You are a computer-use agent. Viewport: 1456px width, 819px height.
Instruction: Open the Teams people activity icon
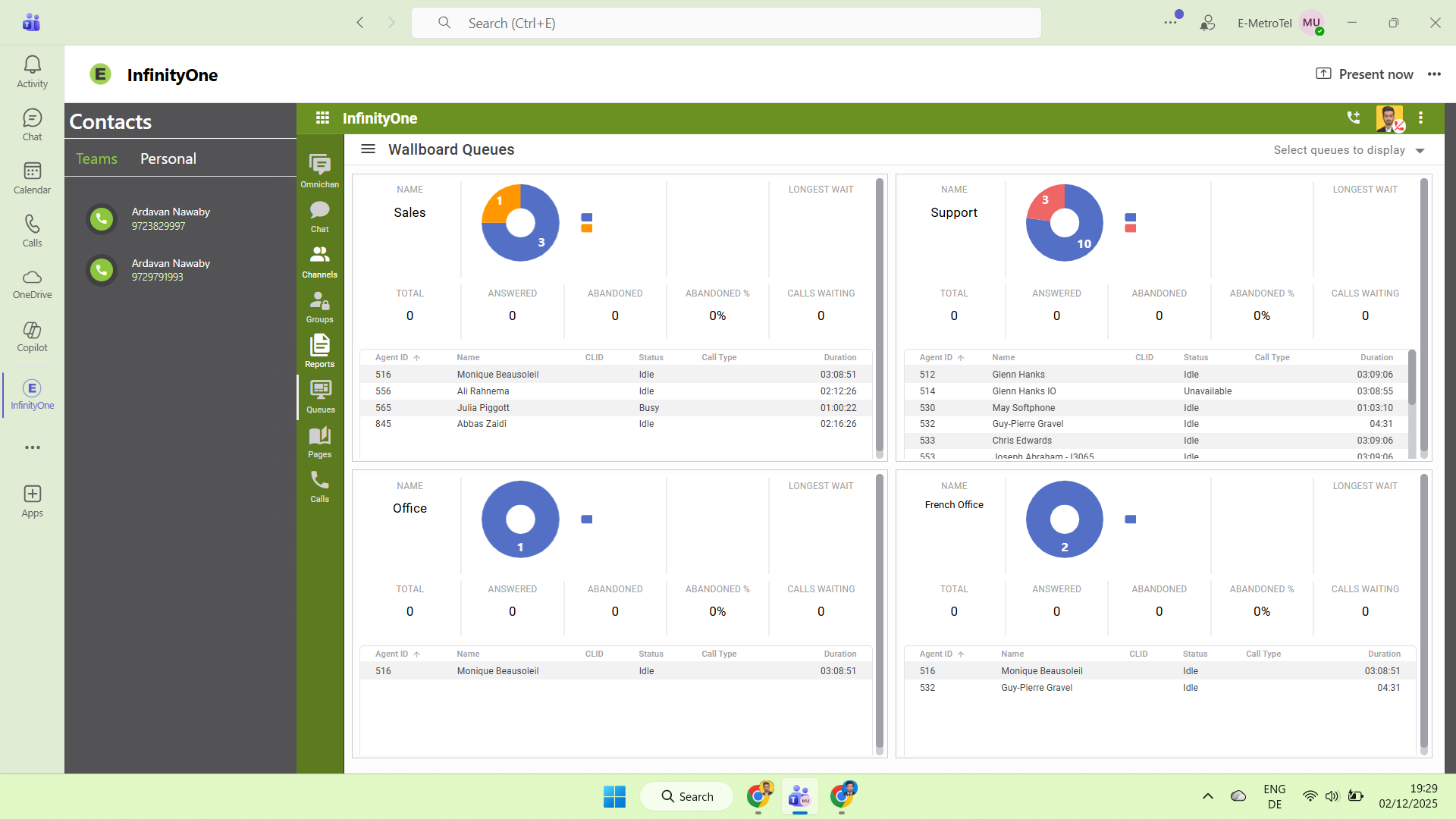1207,23
